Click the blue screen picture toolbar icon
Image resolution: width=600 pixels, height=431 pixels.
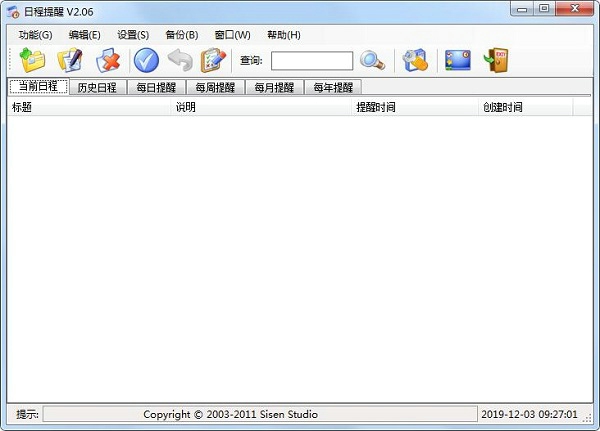coord(458,60)
